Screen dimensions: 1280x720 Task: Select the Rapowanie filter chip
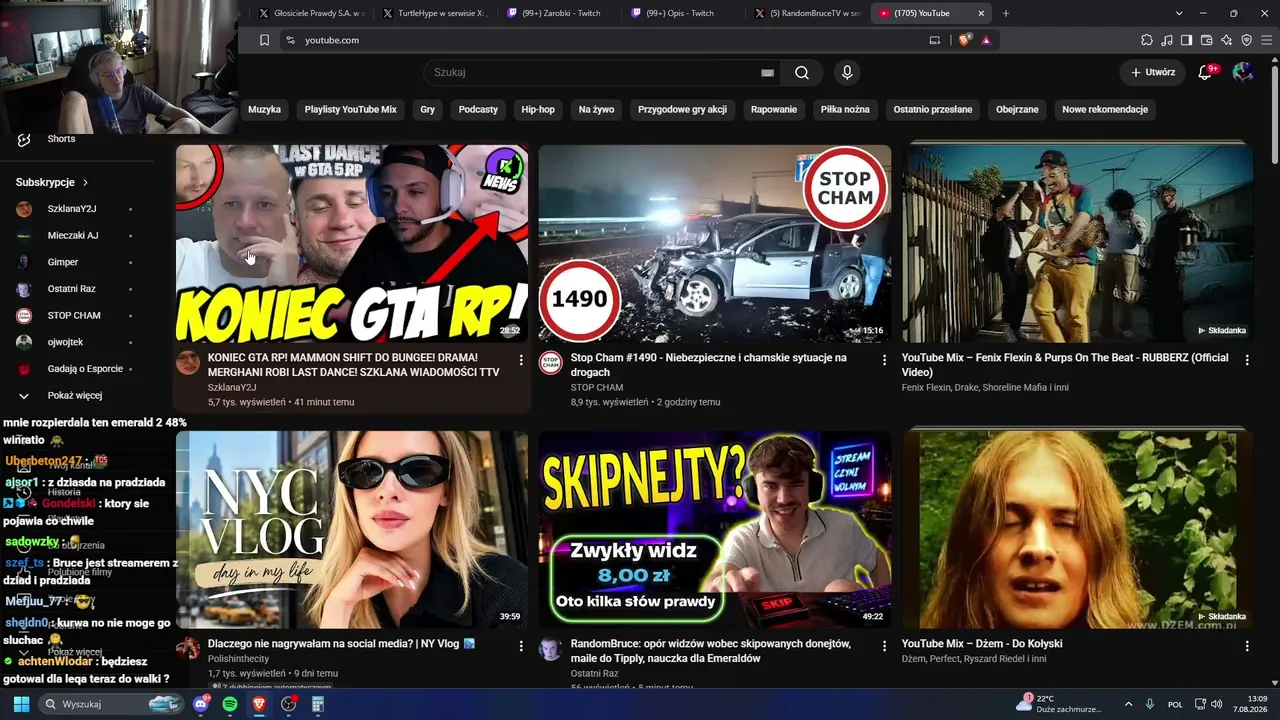[x=774, y=109]
